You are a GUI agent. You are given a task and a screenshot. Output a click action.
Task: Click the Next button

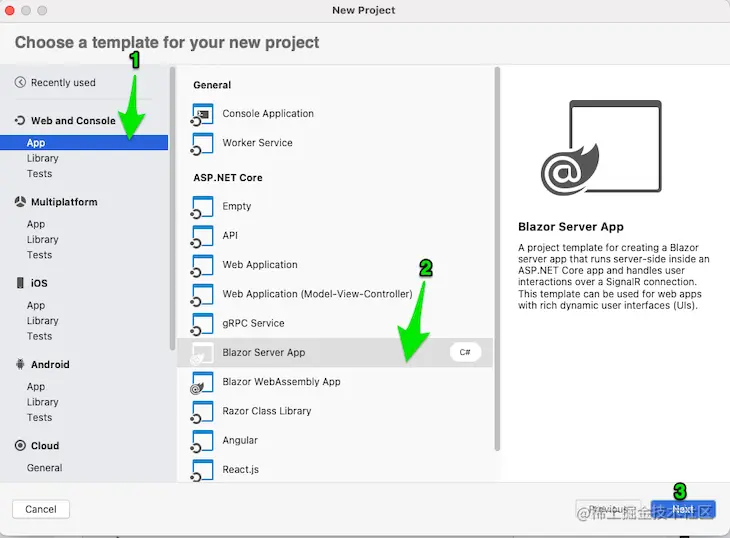(683, 509)
